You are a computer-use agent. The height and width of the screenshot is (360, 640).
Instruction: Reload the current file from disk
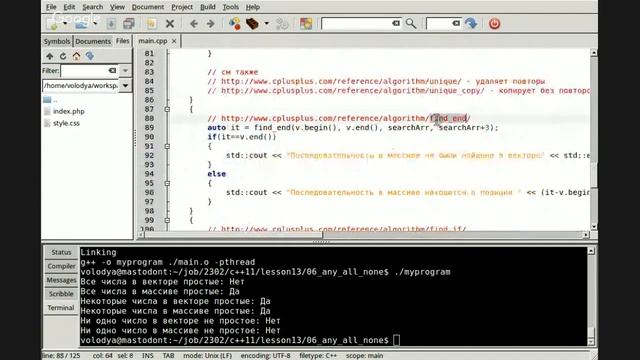tap(151, 24)
